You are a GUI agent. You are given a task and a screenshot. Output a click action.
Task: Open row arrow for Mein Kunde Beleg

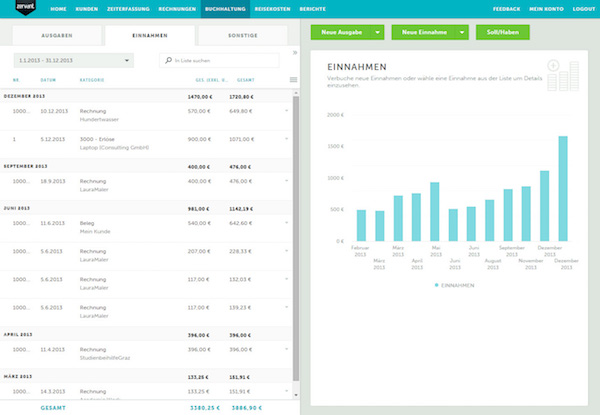pos(287,223)
